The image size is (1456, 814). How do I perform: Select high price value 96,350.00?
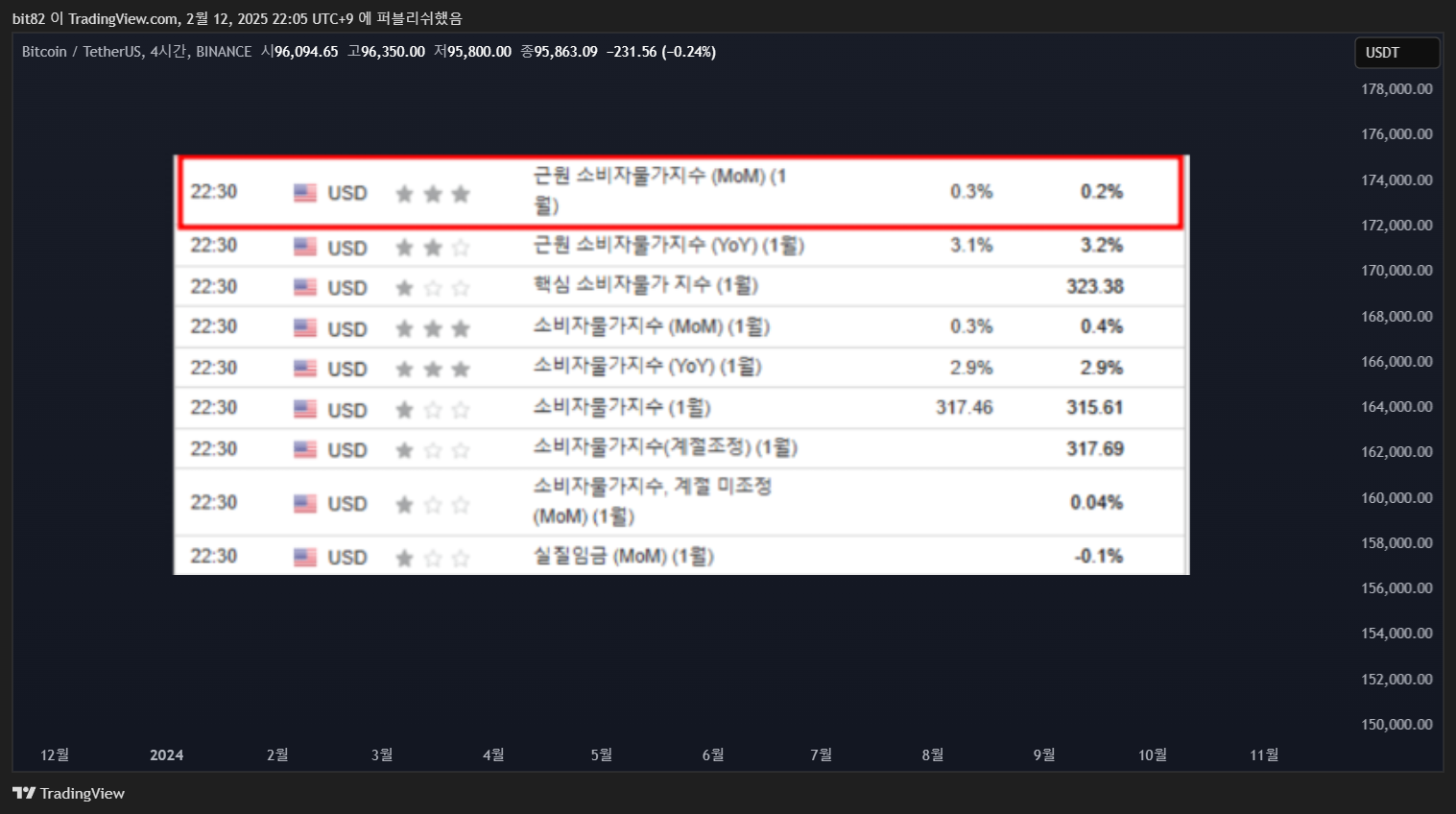(393, 52)
